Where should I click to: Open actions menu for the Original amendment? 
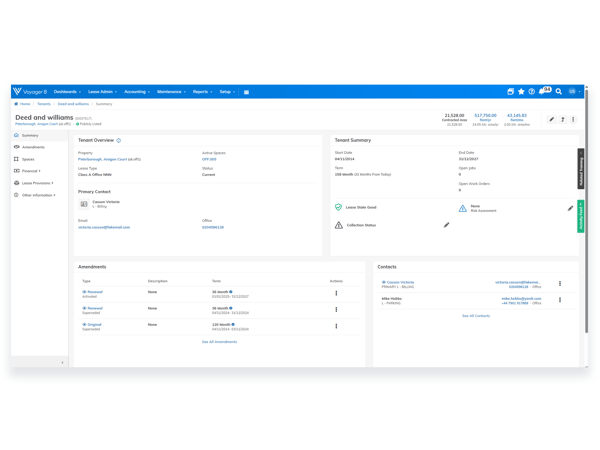(x=336, y=326)
